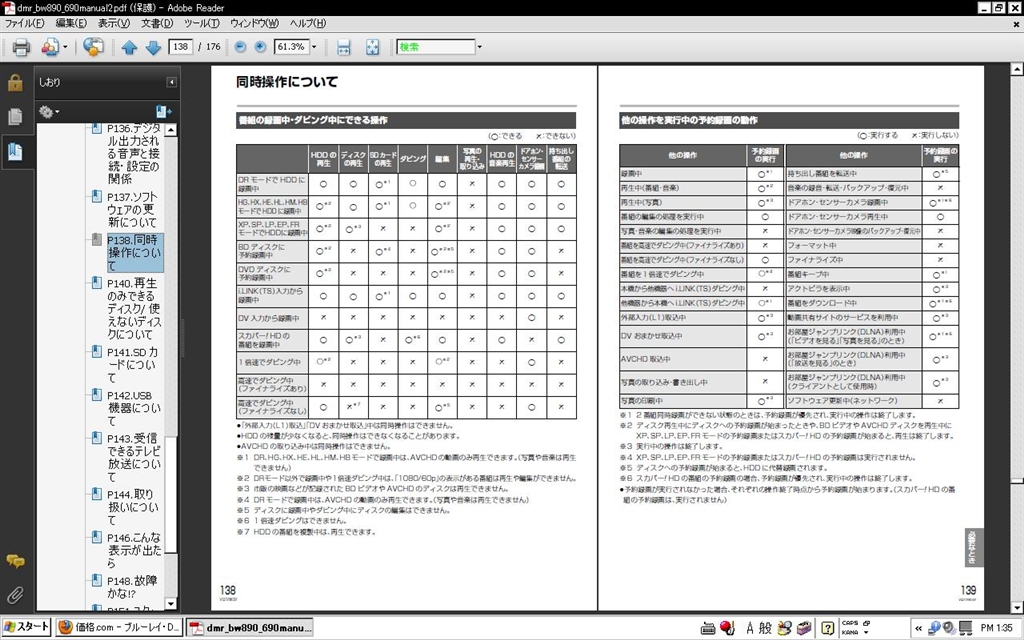Viewport: 1024px width, 640px height.
Task: Collapse the しおり panel with header arrow
Action: click(x=171, y=82)
